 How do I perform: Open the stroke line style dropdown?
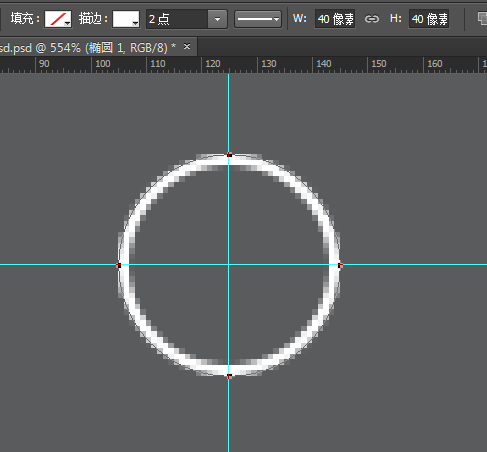click(258, 19)
